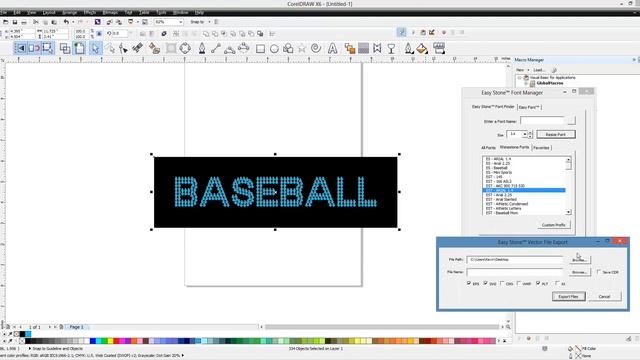Switch to the Easy Font tab
640x360 pixels.
click(x=529, y=107)
